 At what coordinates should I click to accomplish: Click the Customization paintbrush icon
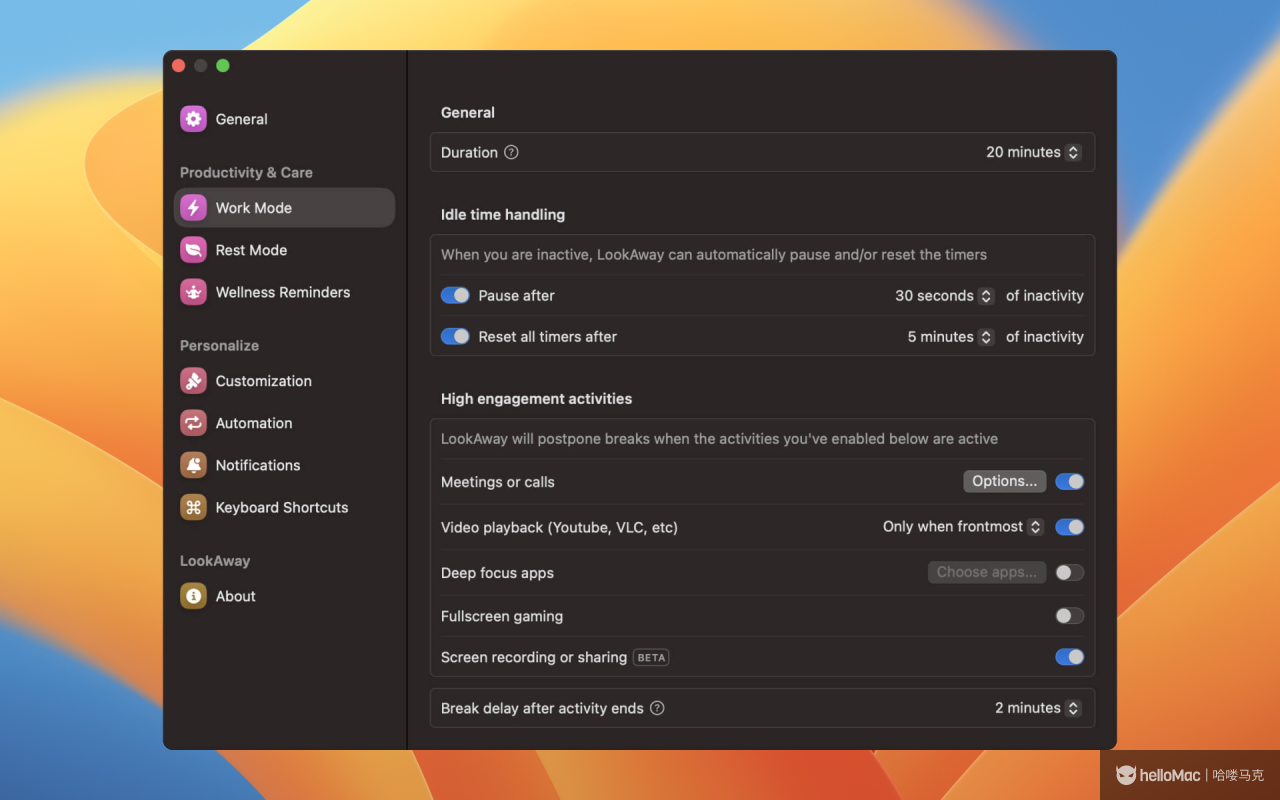(x=193, y=381)
